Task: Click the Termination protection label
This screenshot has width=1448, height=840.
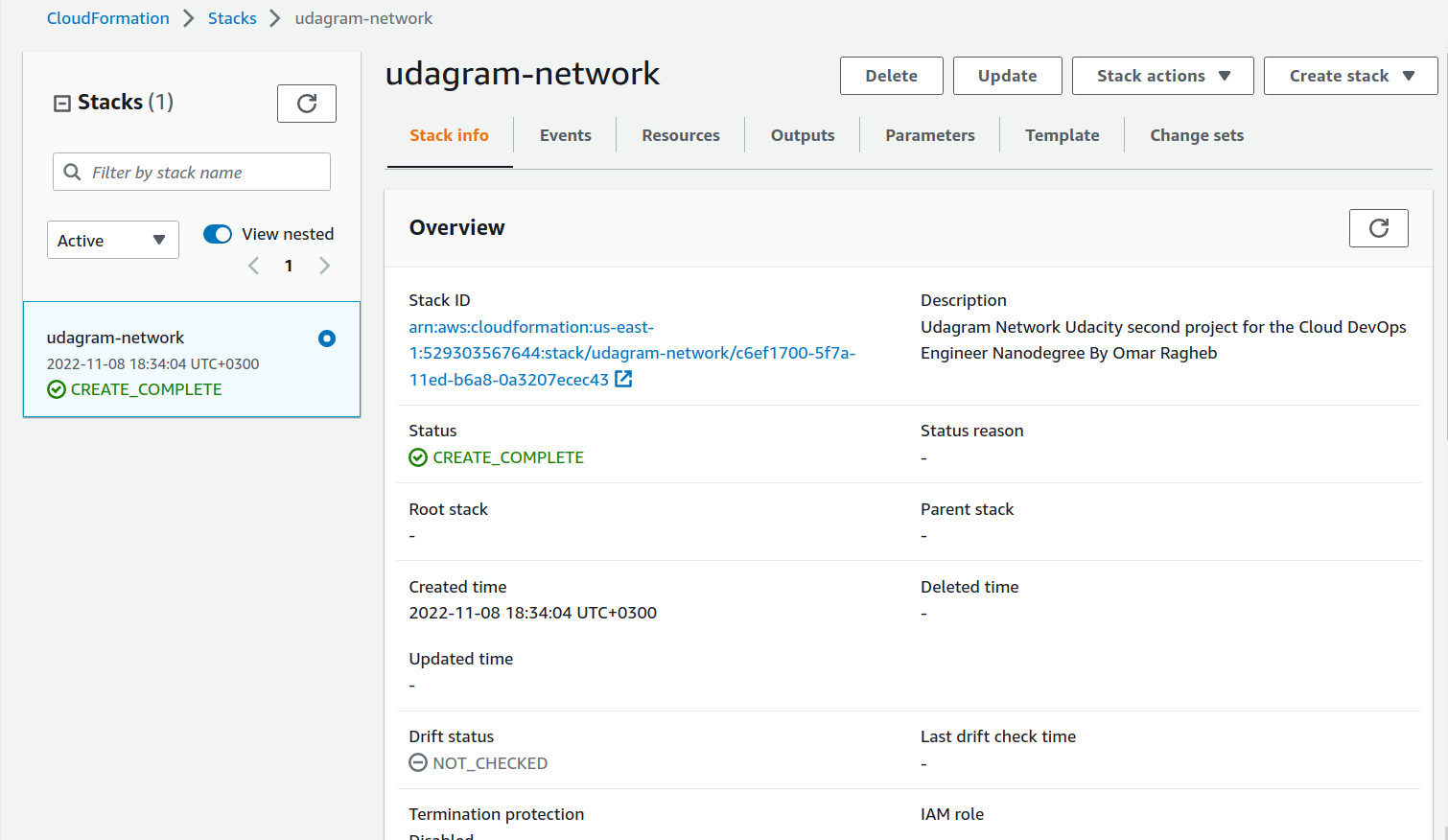Action: point(496,814)
